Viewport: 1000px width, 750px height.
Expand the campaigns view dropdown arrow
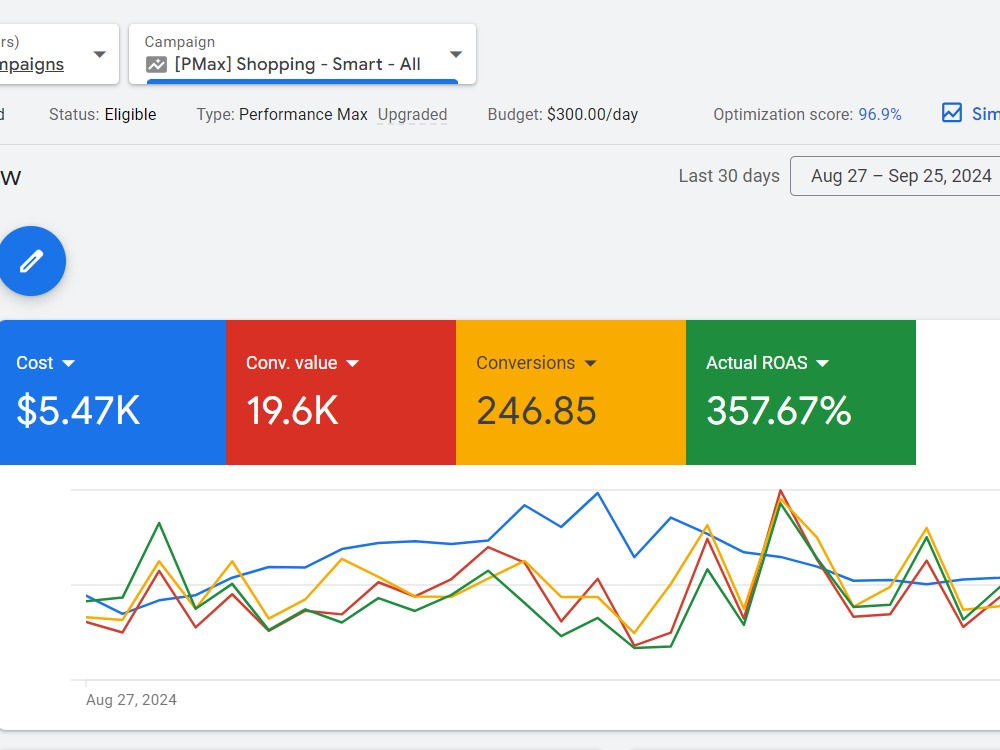99,54
